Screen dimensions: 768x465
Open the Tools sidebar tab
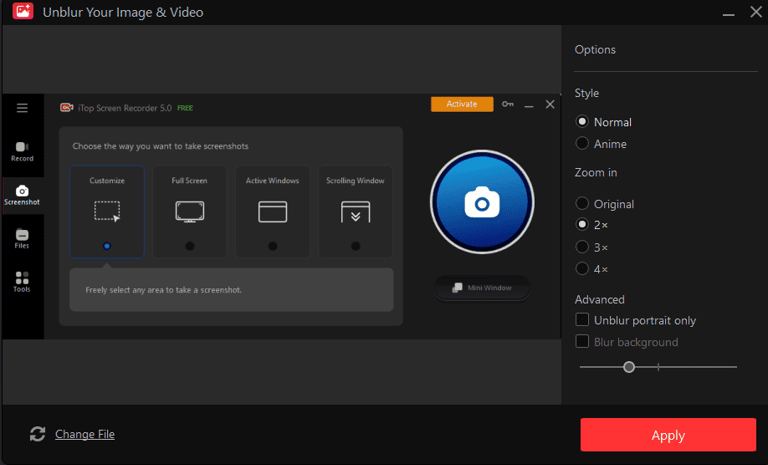[22, 282]
